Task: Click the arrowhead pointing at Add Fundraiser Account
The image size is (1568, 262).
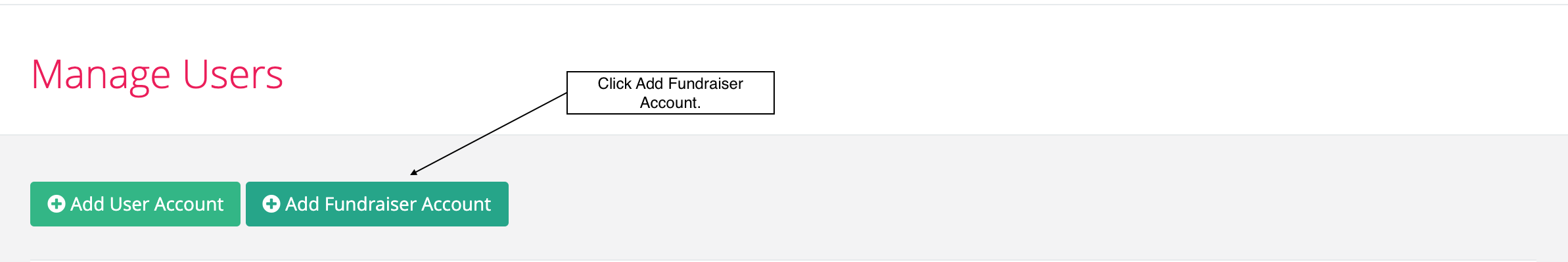Action: click(414, 172)
